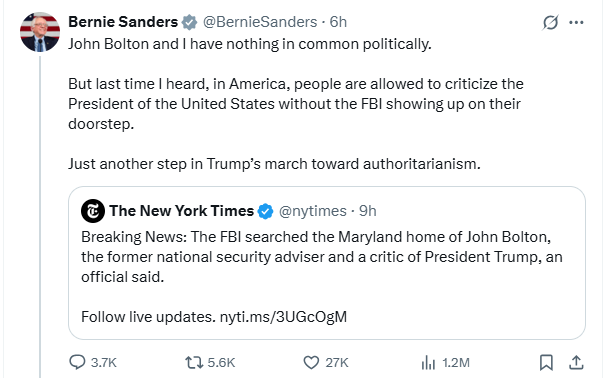The height and width of the screenshot is (378, 603).
Task: Click The New York Times name
Action: click(182, 211)
